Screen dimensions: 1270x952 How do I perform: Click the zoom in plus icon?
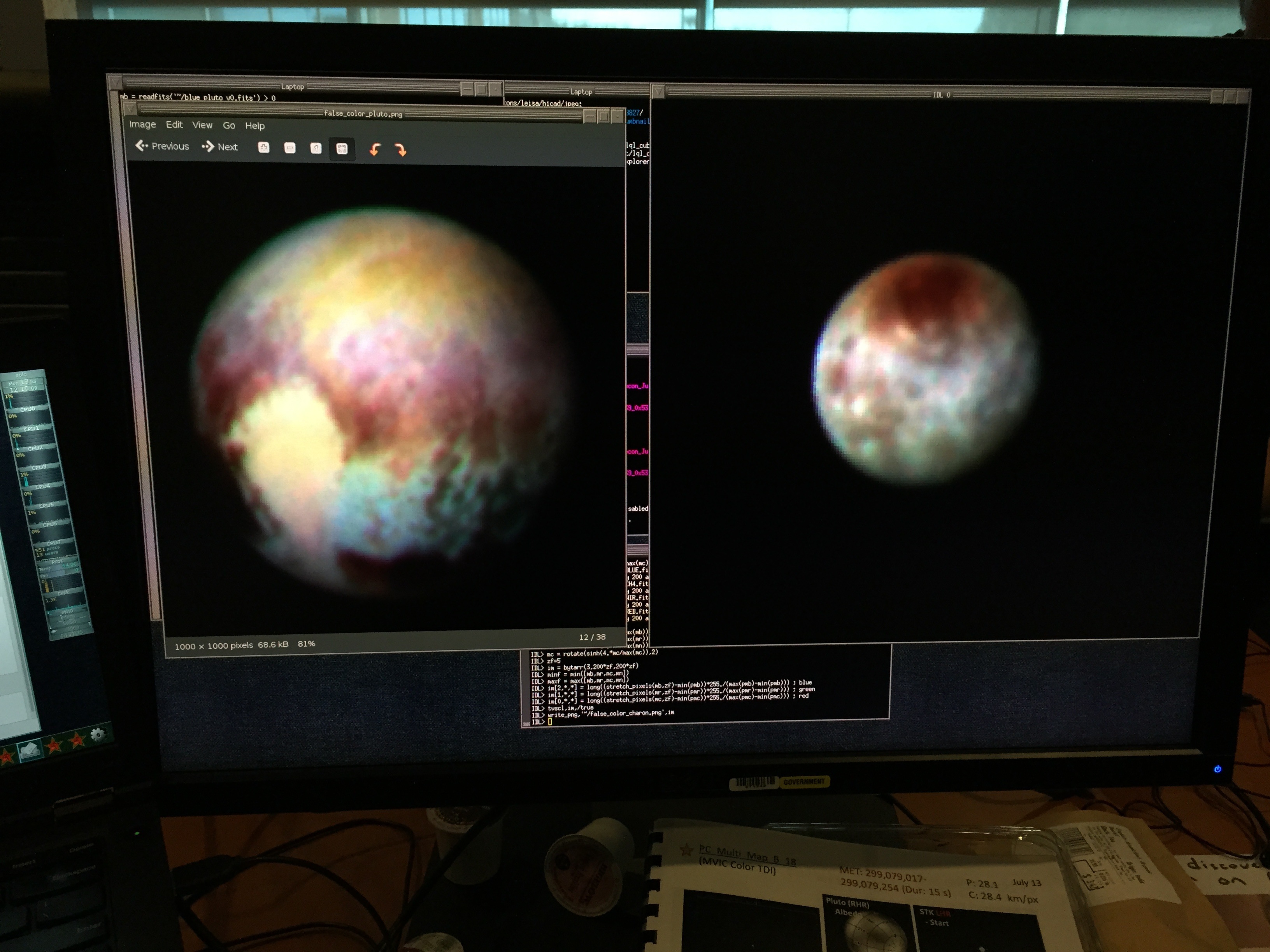pos(263,148)
